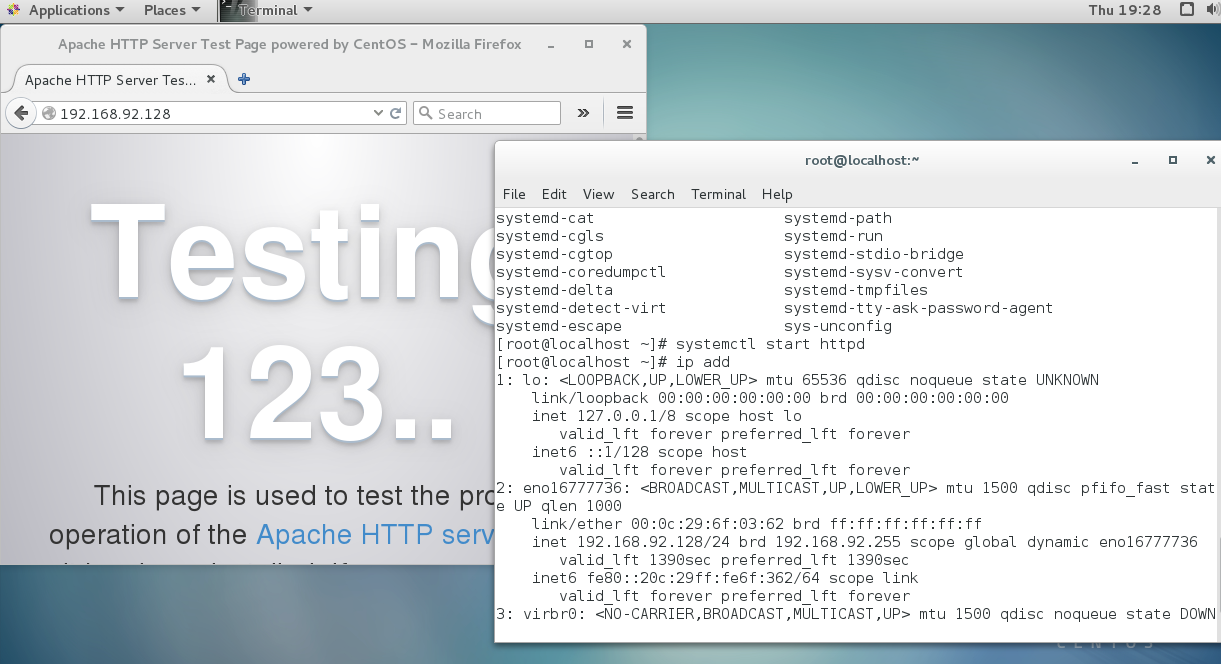Click 'systemd-sysv-convert' entry in terminal
Screen dimensions: 1221x664
(873, 272)
